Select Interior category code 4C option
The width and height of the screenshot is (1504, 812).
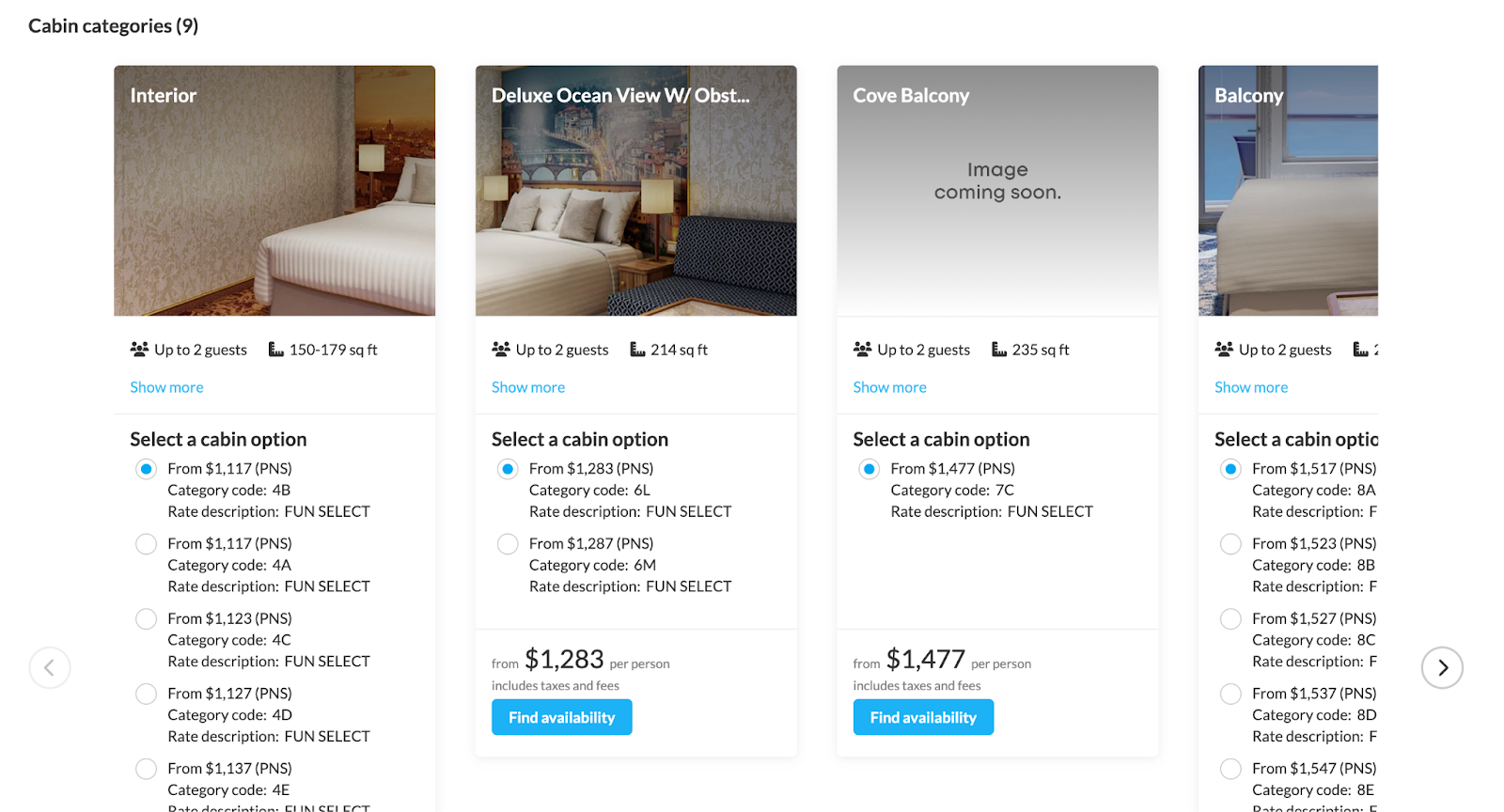pos(147,619)
